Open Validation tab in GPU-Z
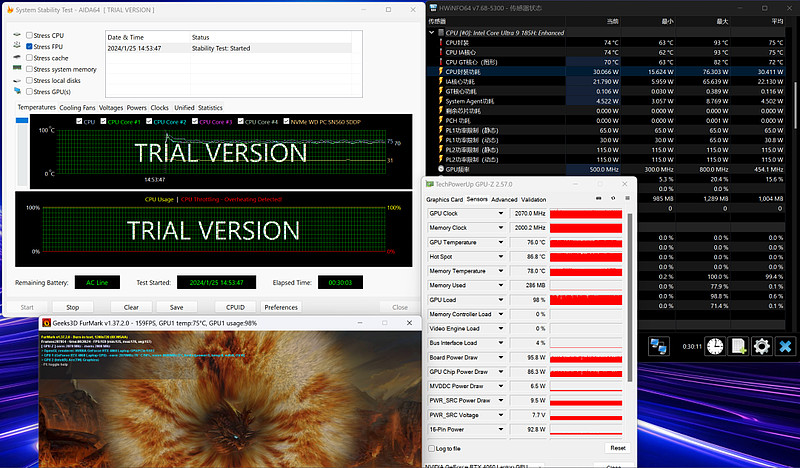The image size is (800, 468). (534, 200)
